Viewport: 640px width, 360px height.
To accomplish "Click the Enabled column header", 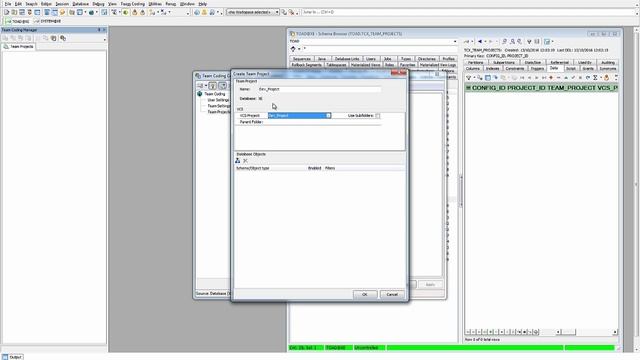I will pos(314,168).
